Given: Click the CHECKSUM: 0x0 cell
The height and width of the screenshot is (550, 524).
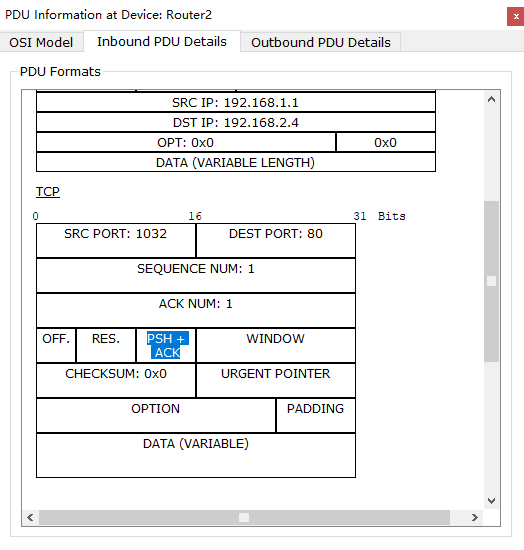Looking at the screenshot, I should coord(116,381).
